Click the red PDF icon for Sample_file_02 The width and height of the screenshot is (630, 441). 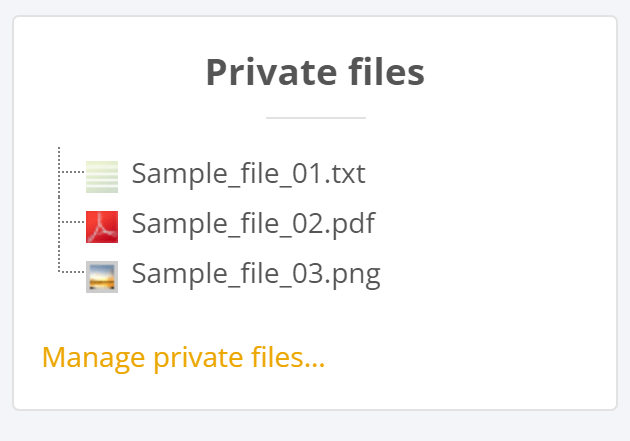102,226
